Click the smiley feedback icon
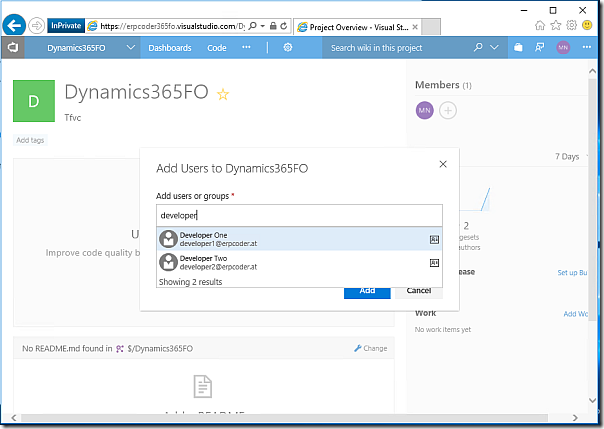The width and height of the screenshot is (604, 429). (x=587, y=25)
